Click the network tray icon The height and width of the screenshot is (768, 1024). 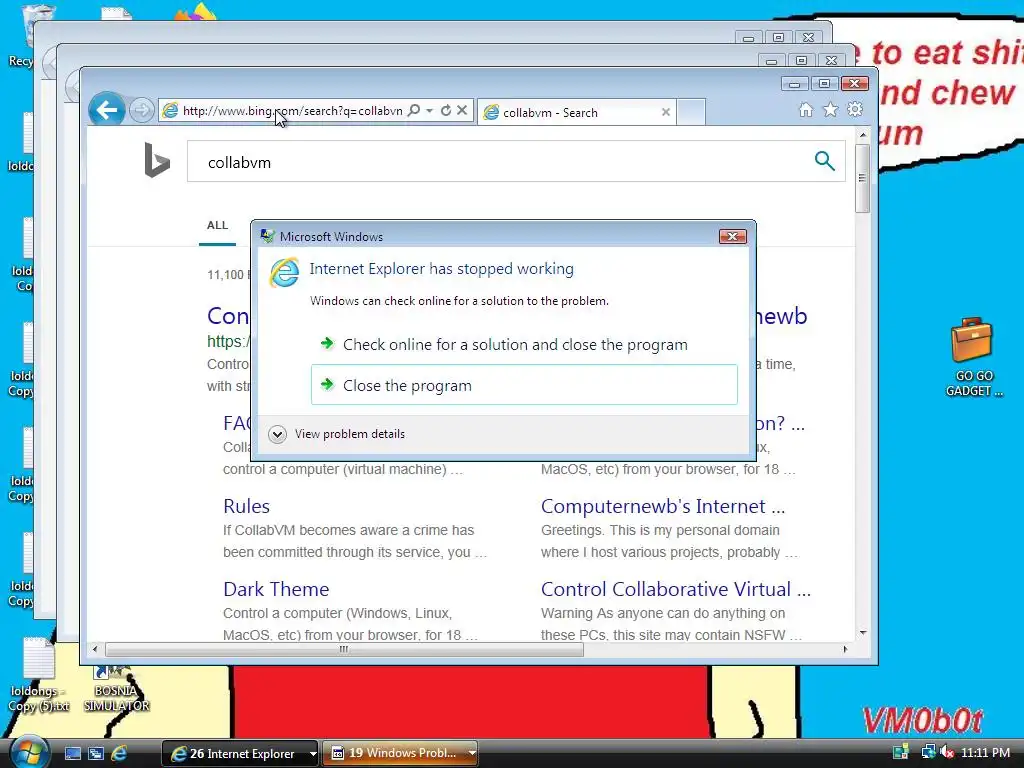coord(928,752)
